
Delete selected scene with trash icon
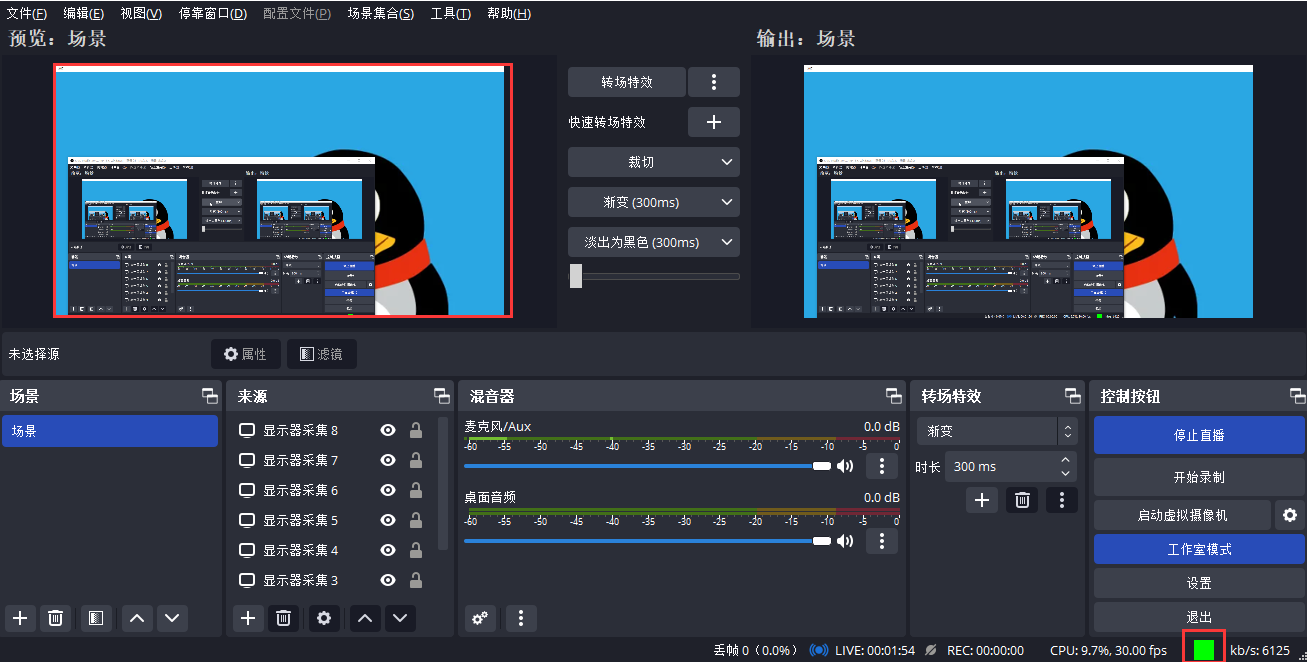[x=56, y=618]
